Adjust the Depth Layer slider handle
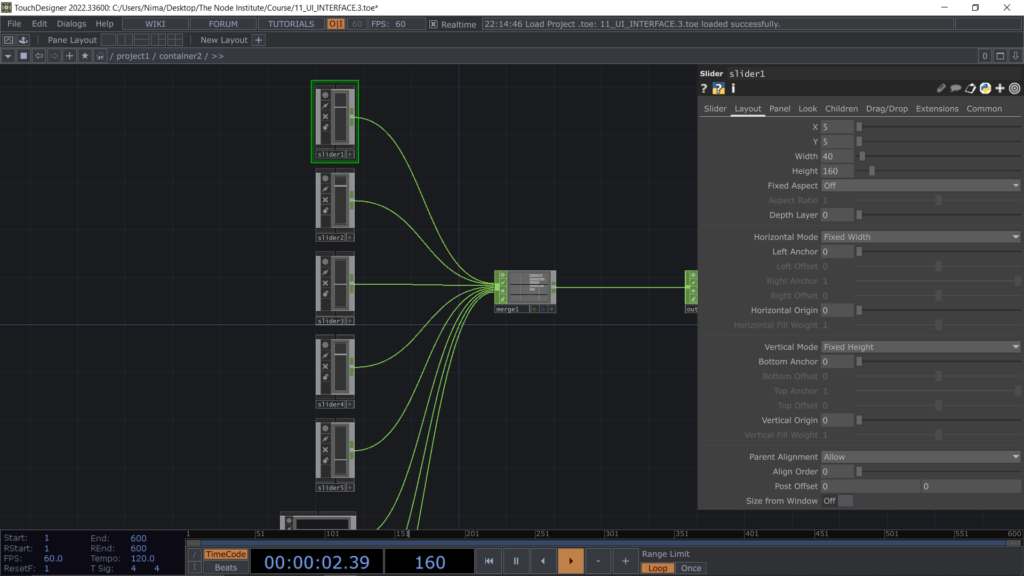 [x=859, y=215]
